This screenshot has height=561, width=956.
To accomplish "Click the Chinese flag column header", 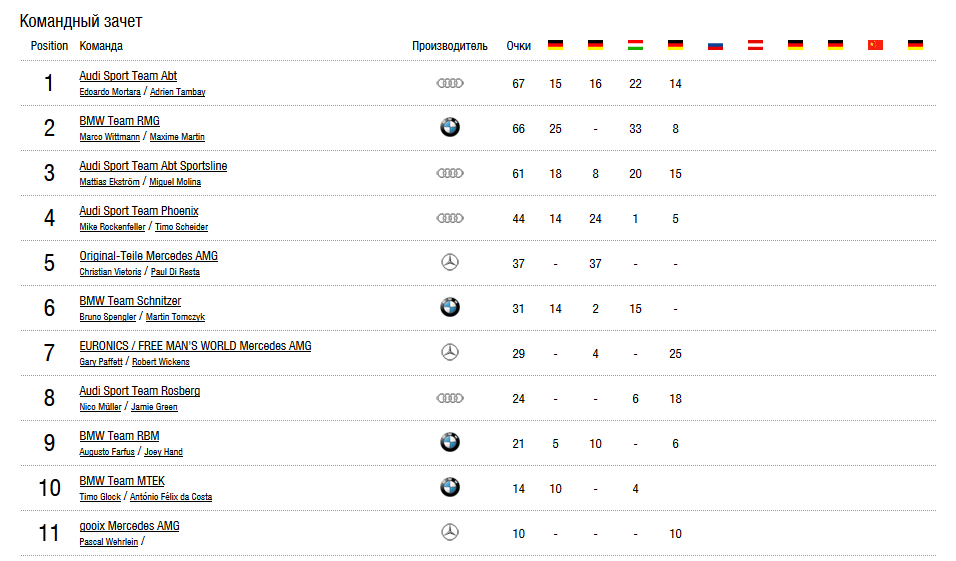I will pyautogui.click(x=876, y=45).
